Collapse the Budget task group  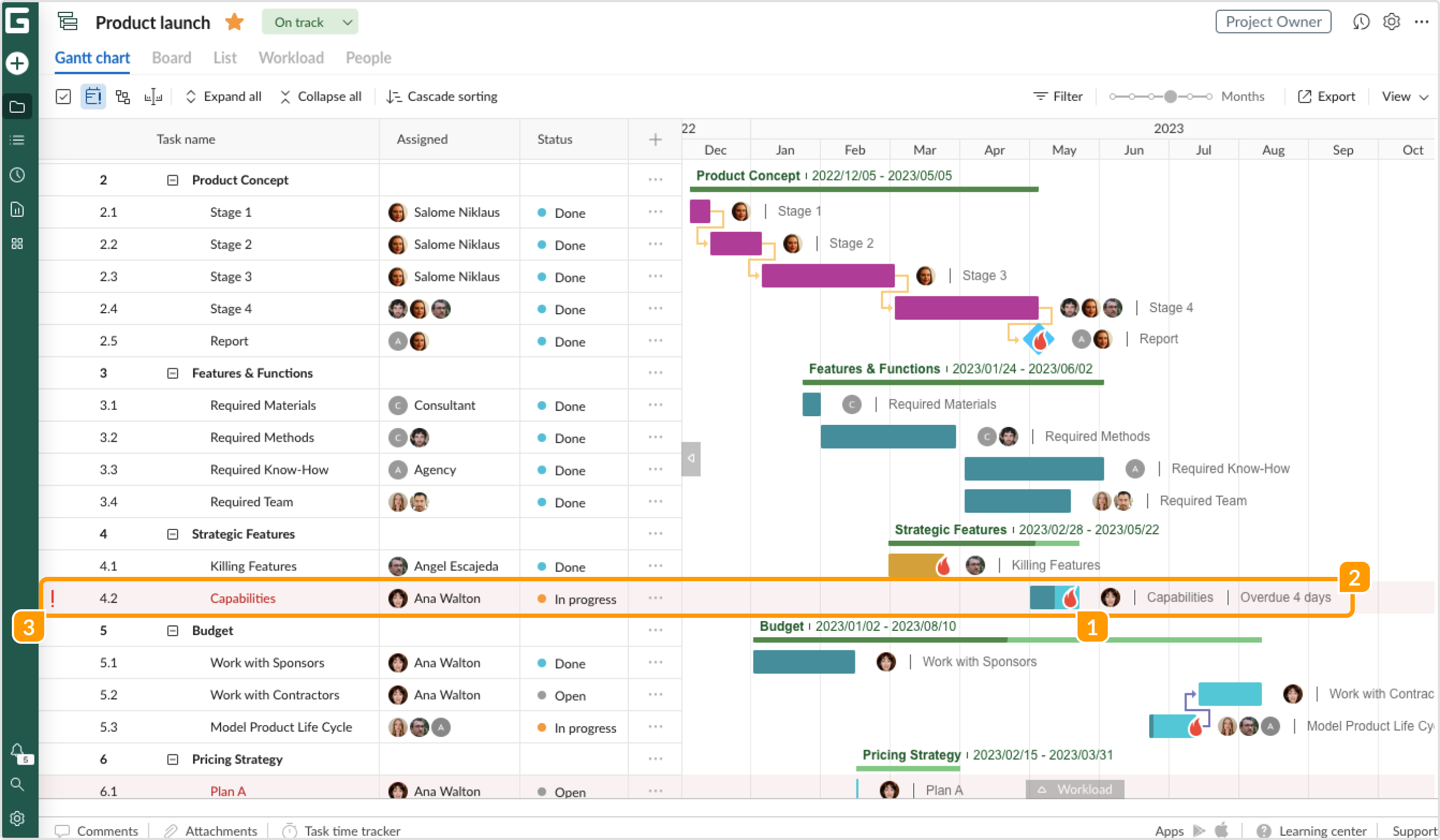(x=172, y=631)
